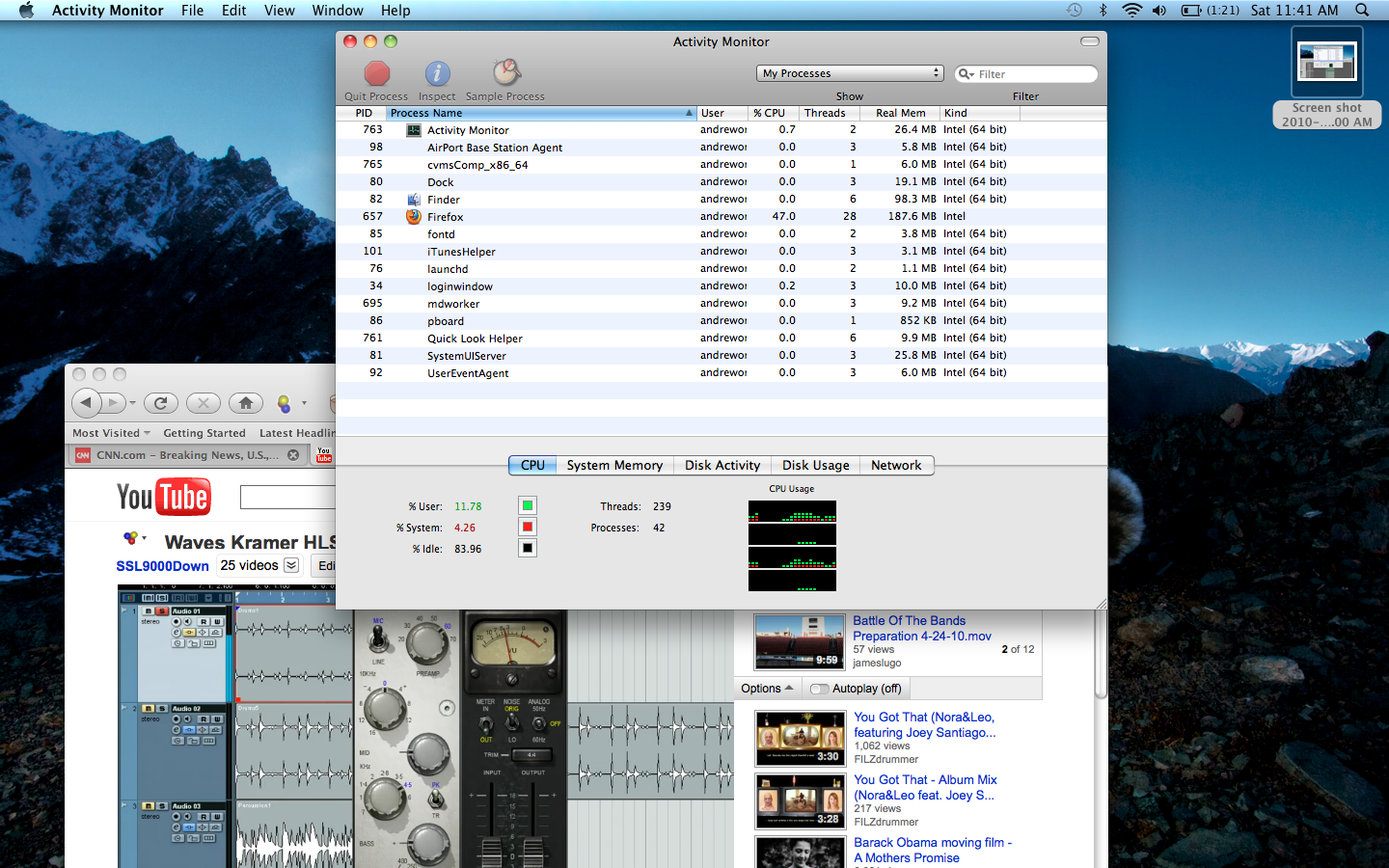Viewport: 1389px width, 868px height.
Task: Open Barack Obama moving film link
Action: pos(933,850)
